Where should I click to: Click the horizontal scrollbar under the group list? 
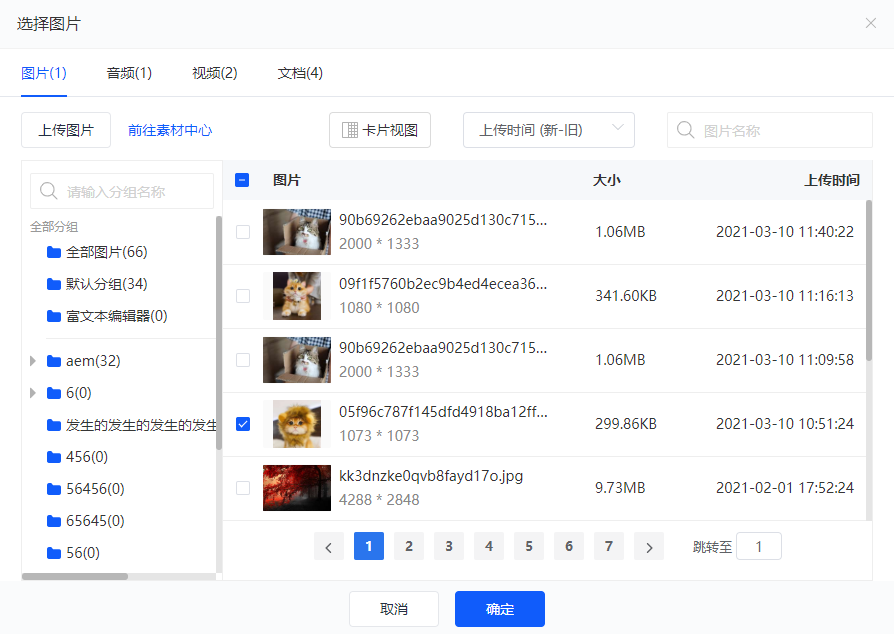75,576
